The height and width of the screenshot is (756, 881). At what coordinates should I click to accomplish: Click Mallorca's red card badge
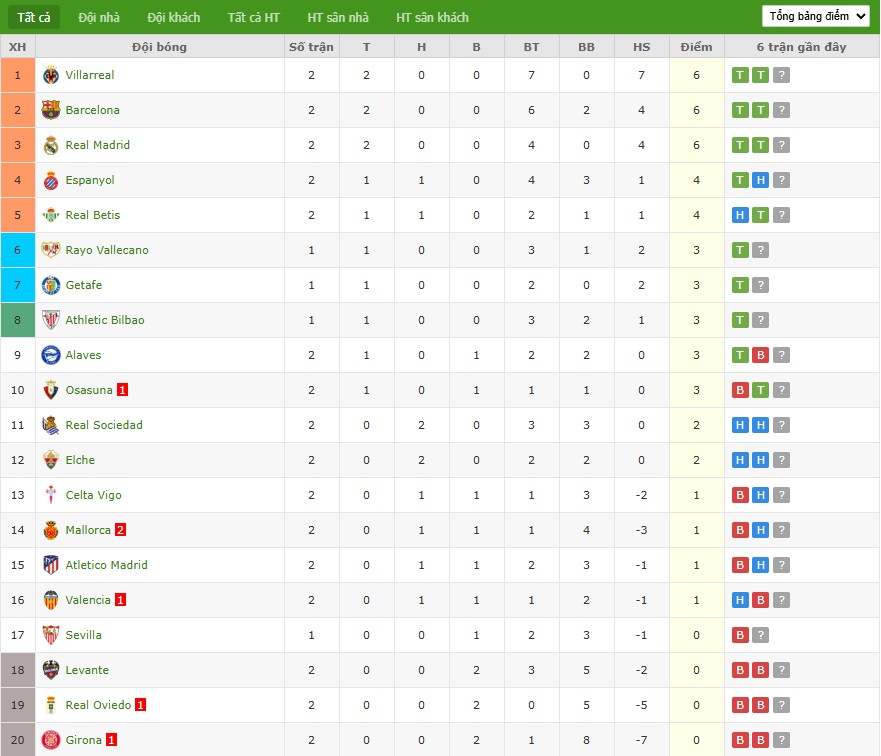click(x=121, y=530)
